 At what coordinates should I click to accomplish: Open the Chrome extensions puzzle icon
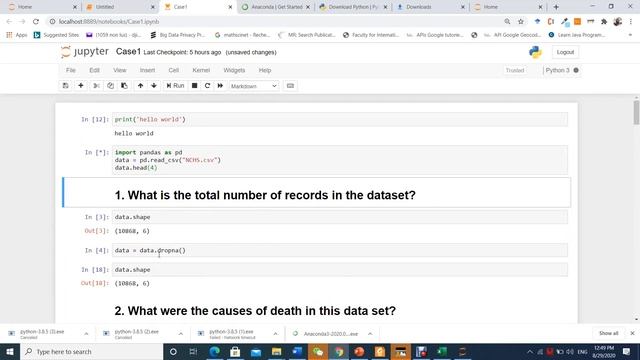pos(604,22)
